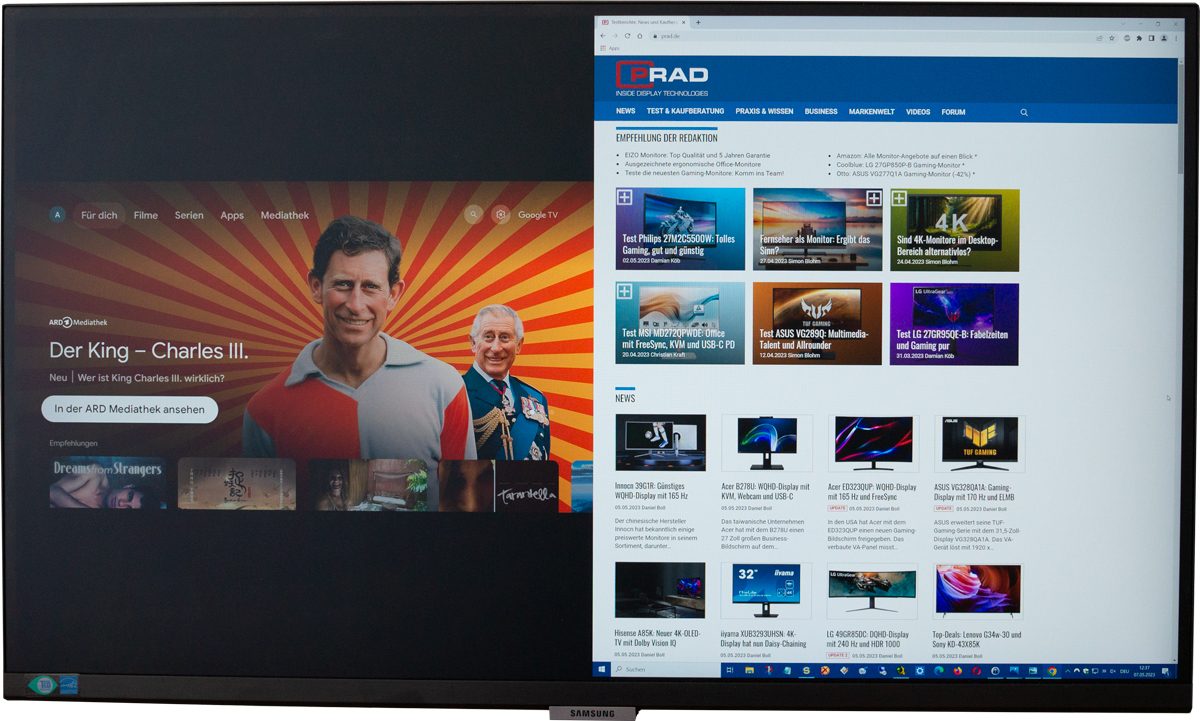Open the PRAXIS & WISSEN menu

764,111
